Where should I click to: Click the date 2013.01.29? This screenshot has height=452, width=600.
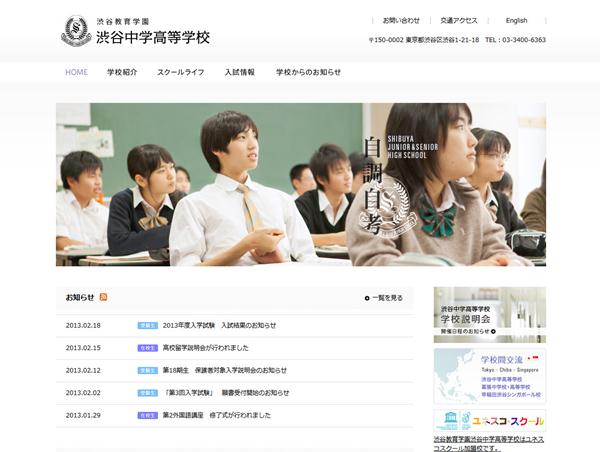click(x=83, y=415)
